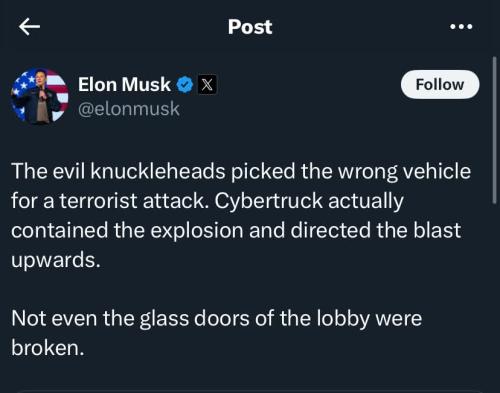
Task: Click the phrase glass doors in the post
Action: 194,319
